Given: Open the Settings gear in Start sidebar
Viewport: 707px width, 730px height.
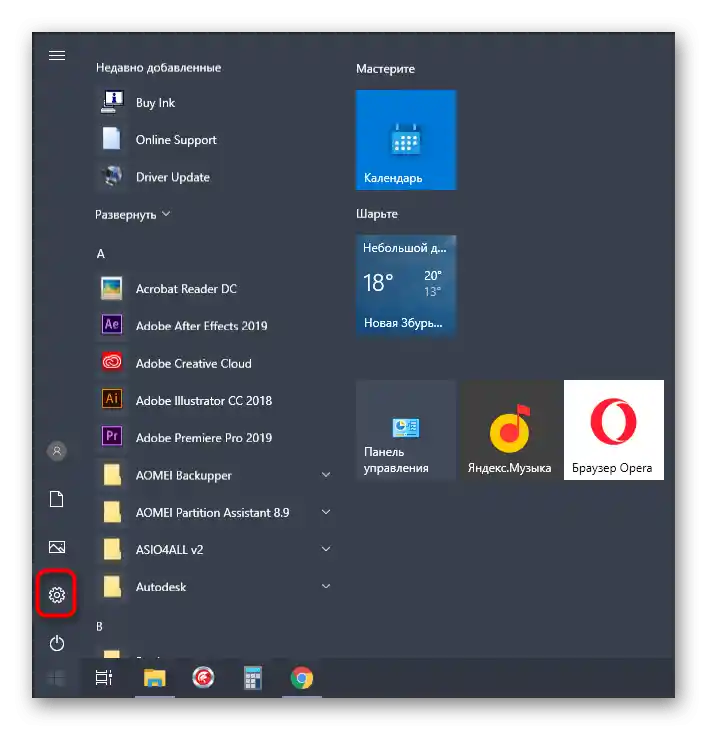Looking at the screenshot, I should [57, 595].
